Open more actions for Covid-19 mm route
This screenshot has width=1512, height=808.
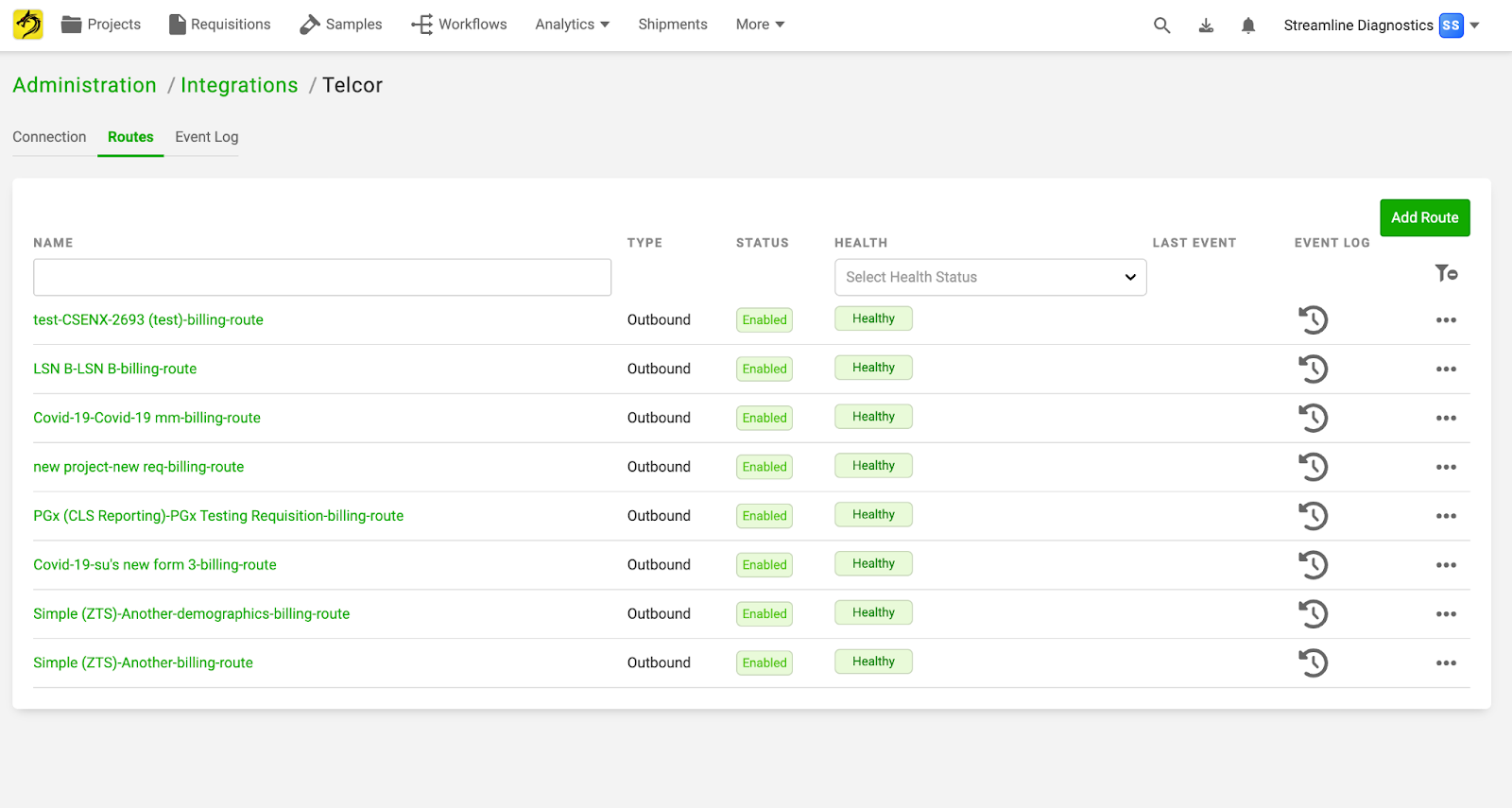[1446, 419]
